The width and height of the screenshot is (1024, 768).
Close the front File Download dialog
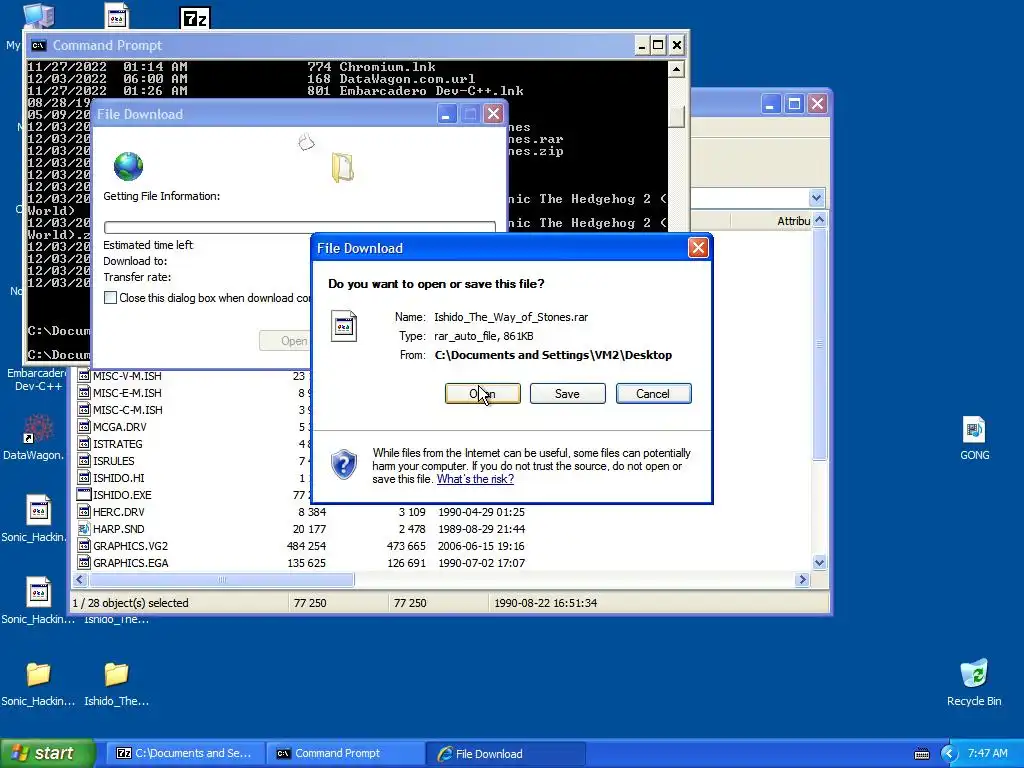point(698,248)
